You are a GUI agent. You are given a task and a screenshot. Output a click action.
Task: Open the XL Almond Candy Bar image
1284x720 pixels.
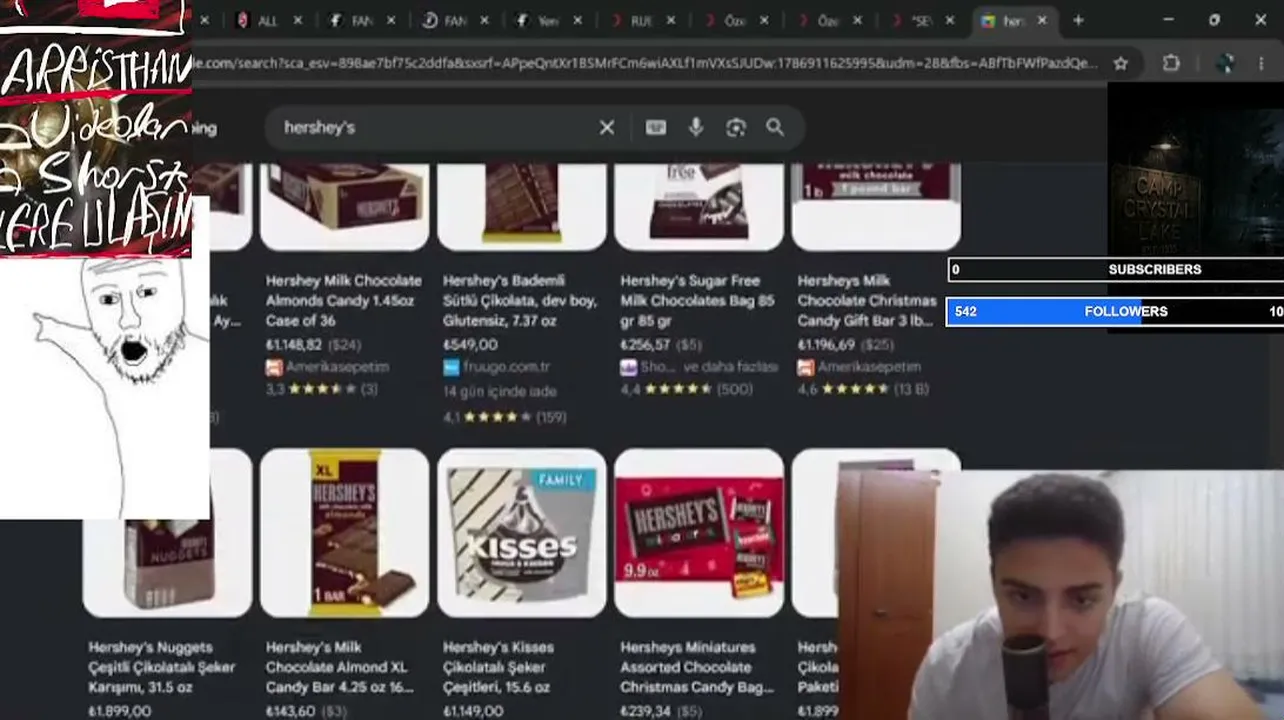[x=344, y=533]
